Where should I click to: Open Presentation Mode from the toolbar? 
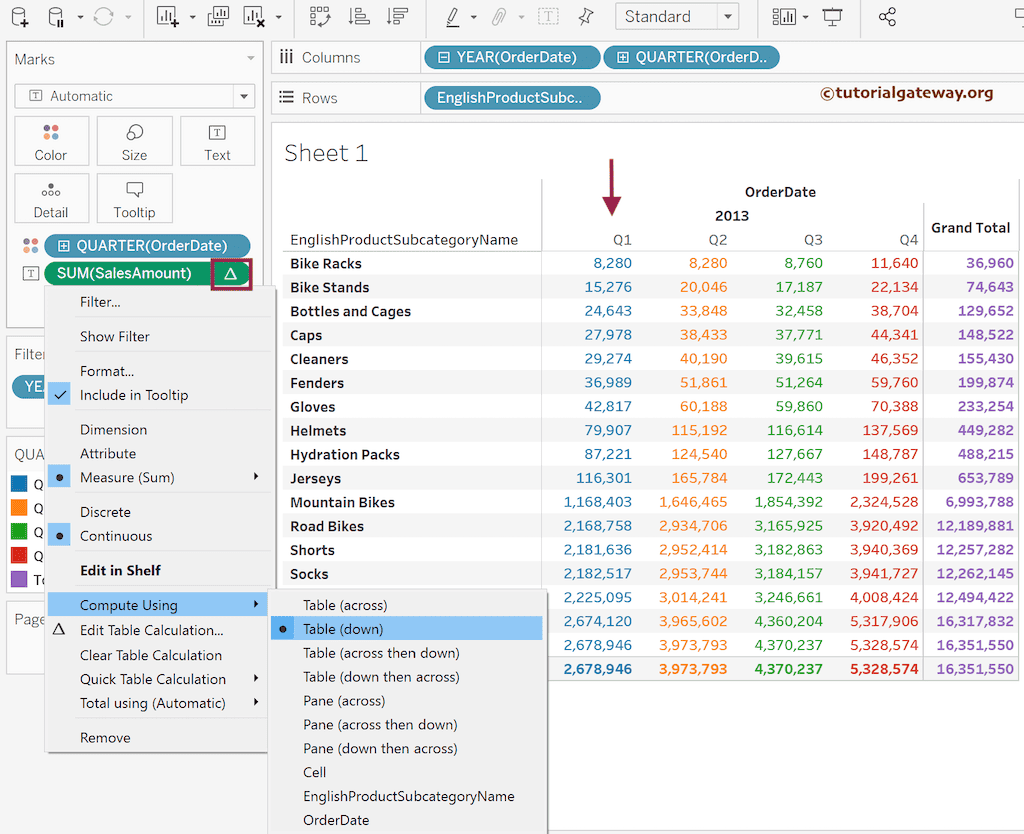(831, 16)
